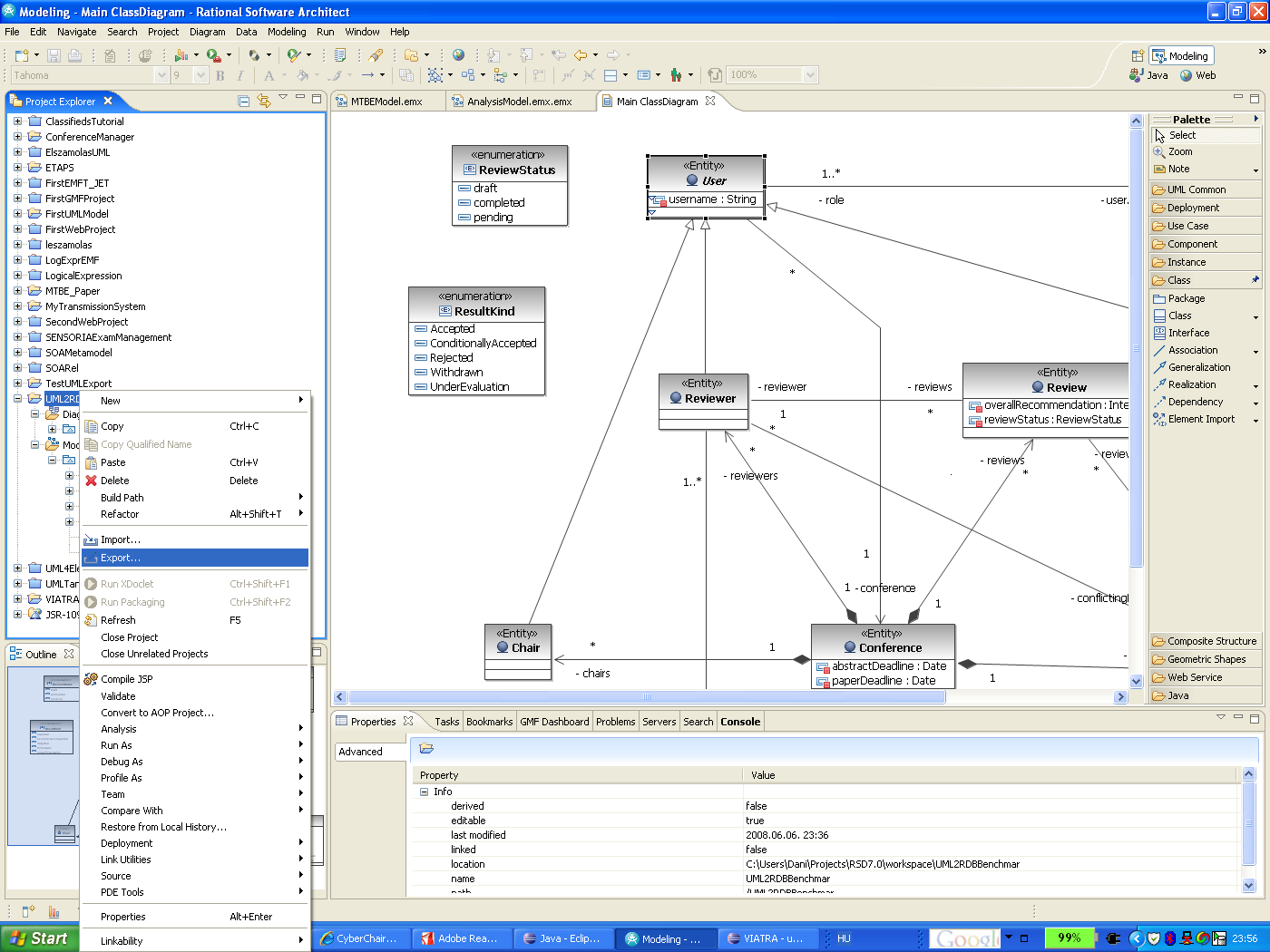
Task: Expand the ConferenceManager project
Action: click(17, 137)
